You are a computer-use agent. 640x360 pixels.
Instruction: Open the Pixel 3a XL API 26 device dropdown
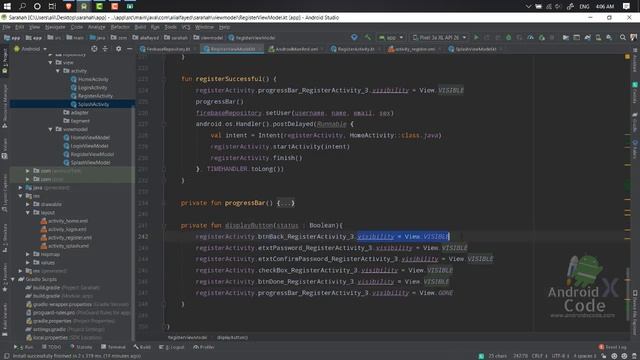click(x=439, y=38)
